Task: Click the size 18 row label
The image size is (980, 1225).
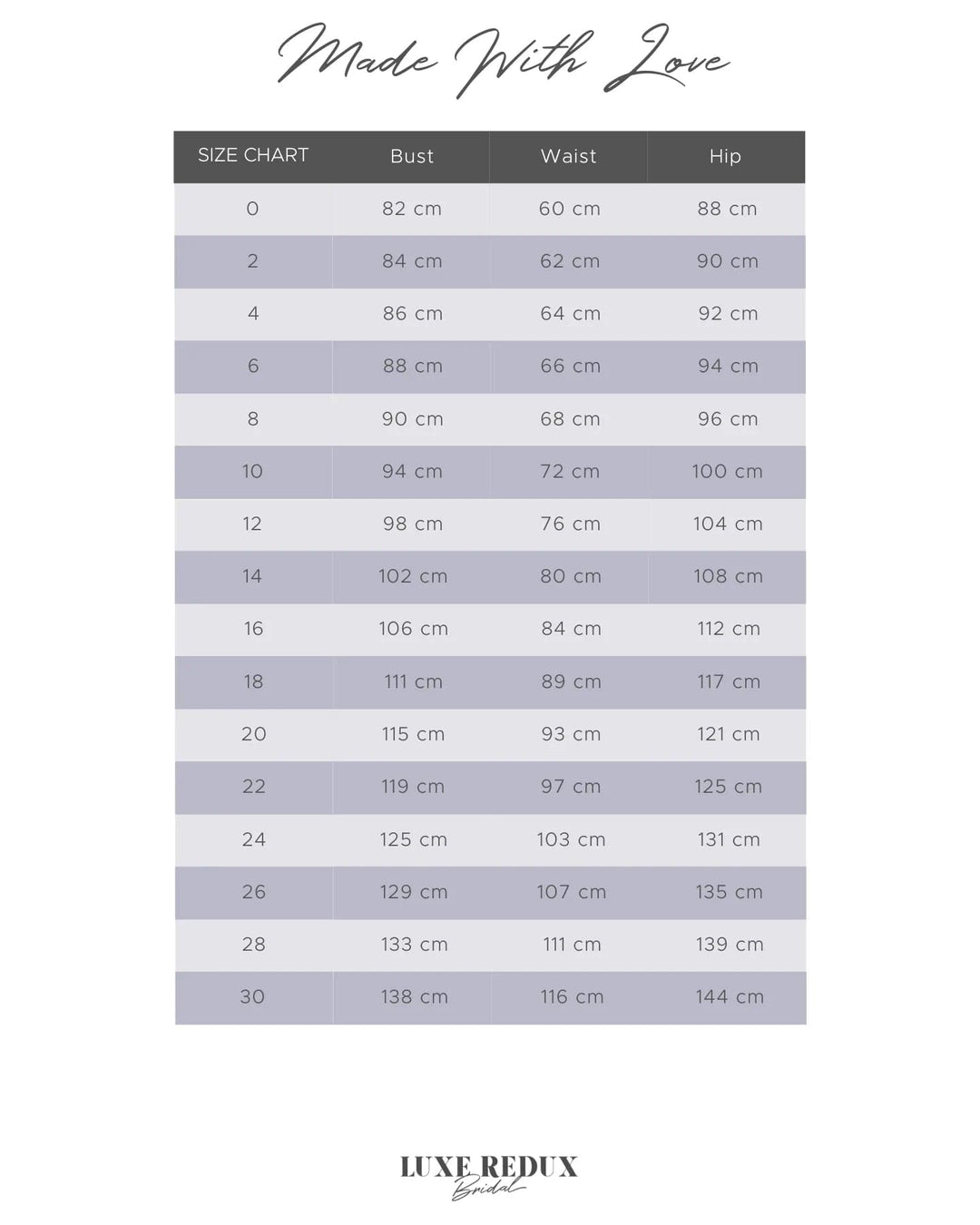Action: tap(253, 681)
